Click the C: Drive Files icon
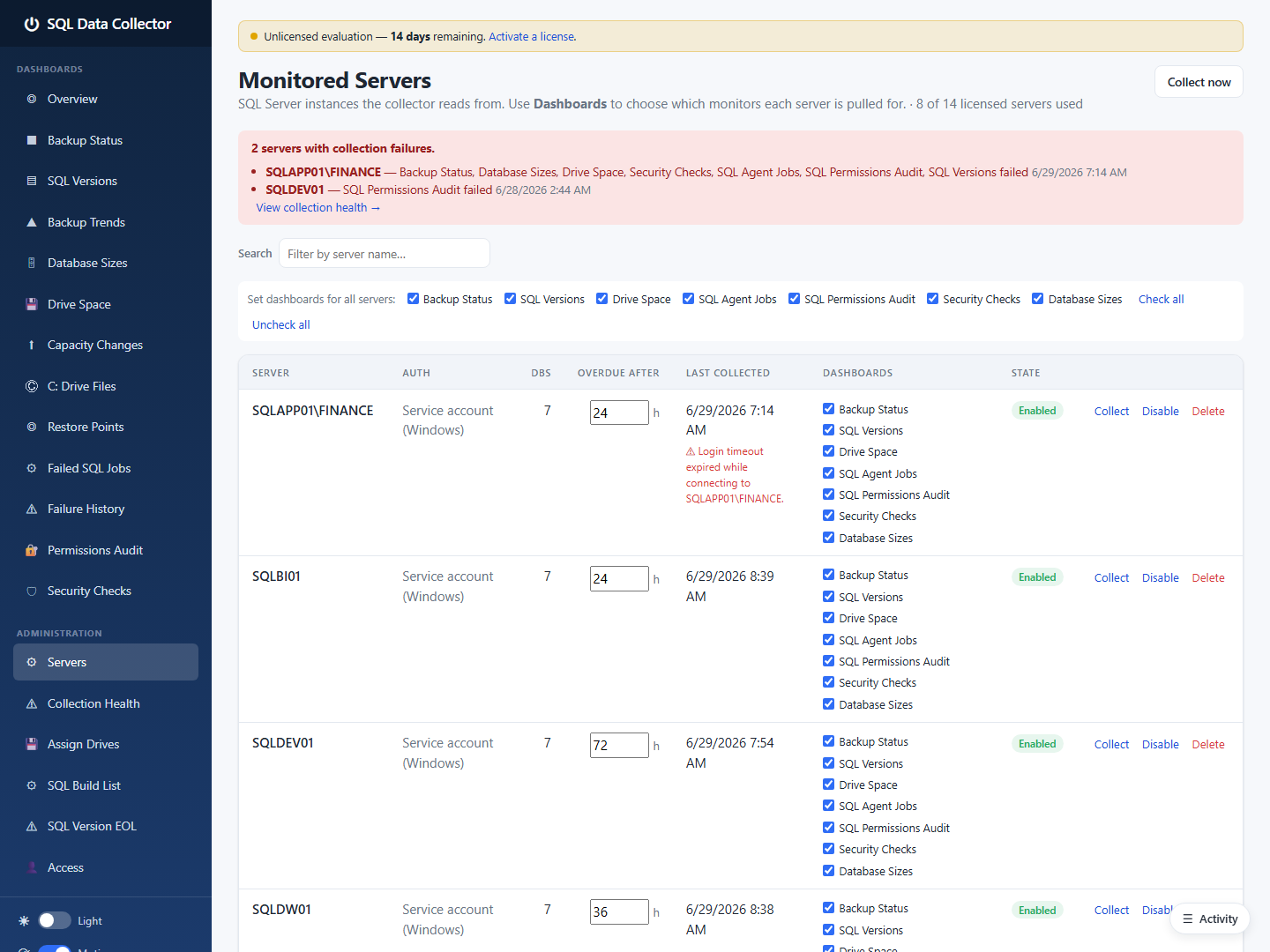The image size is (1270, 952). [x=32, y=386]
